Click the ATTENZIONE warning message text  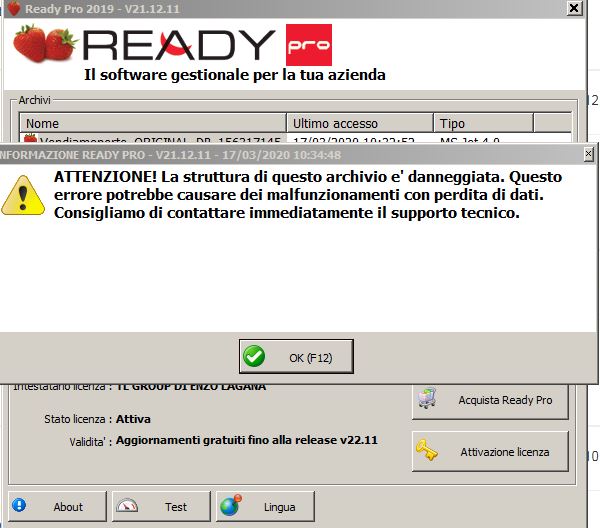click(308, 195)
